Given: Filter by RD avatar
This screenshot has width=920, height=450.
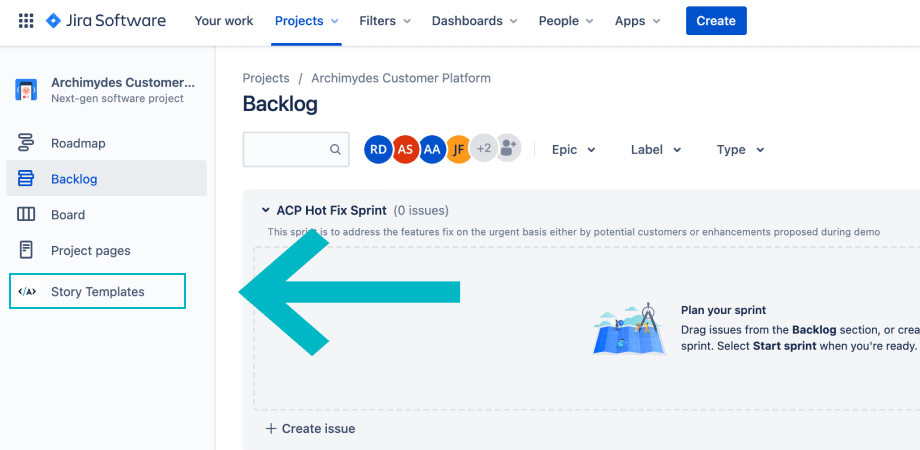Looking at the screenshot, I should [x=378, y=149].
